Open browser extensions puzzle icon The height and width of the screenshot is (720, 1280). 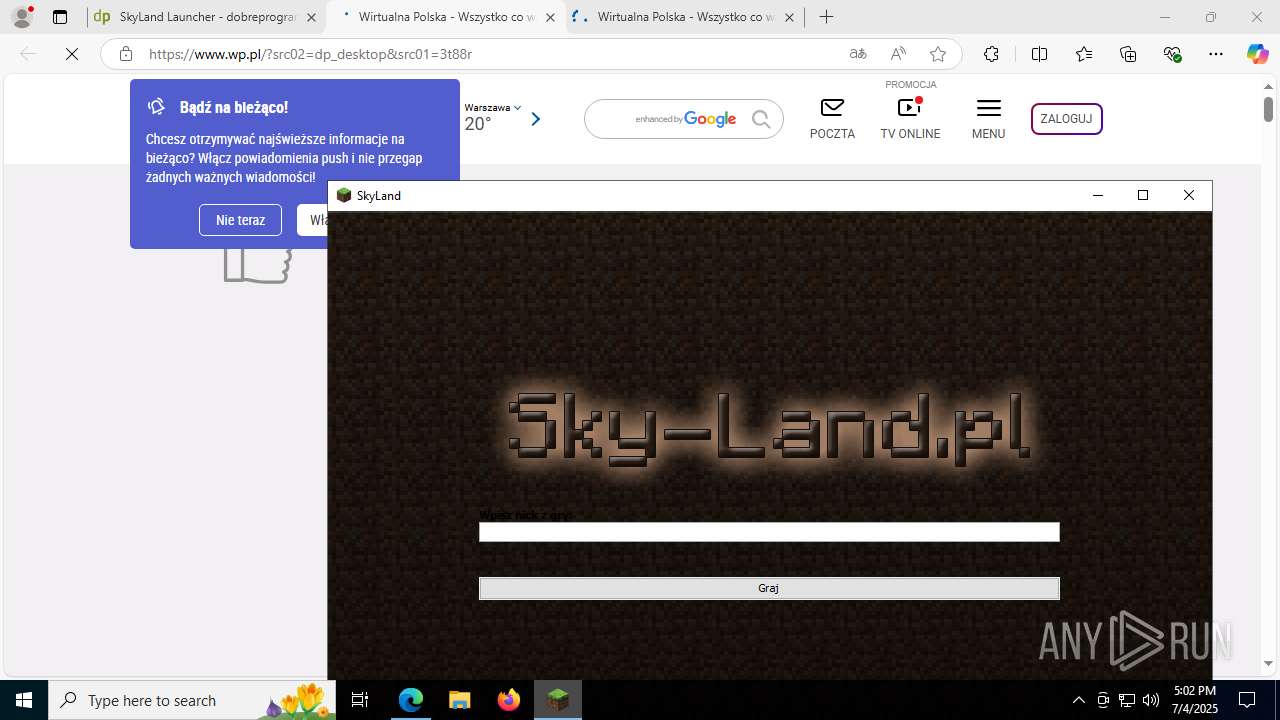click(x=991, y=54)
